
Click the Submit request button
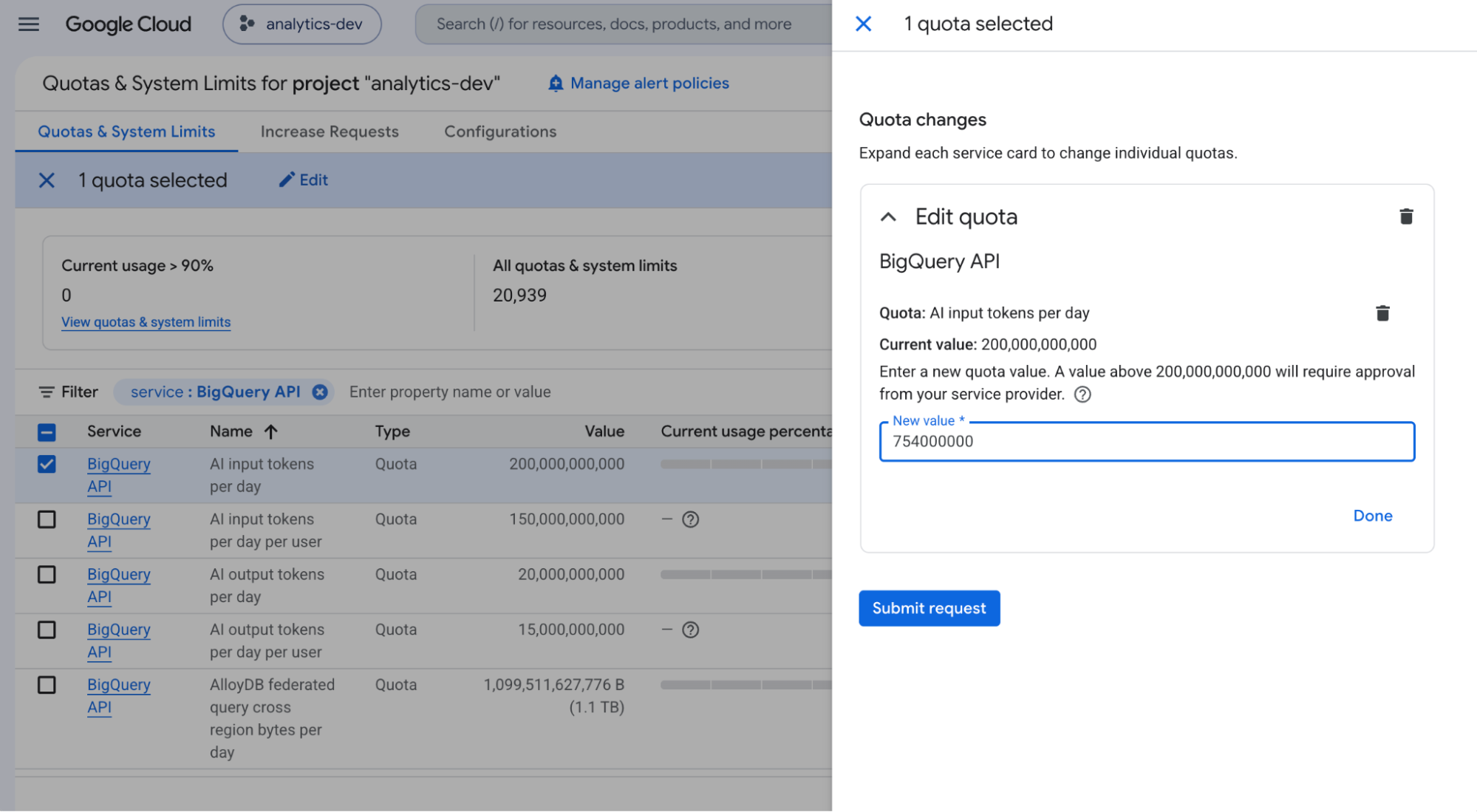click(x=929, y=608)
